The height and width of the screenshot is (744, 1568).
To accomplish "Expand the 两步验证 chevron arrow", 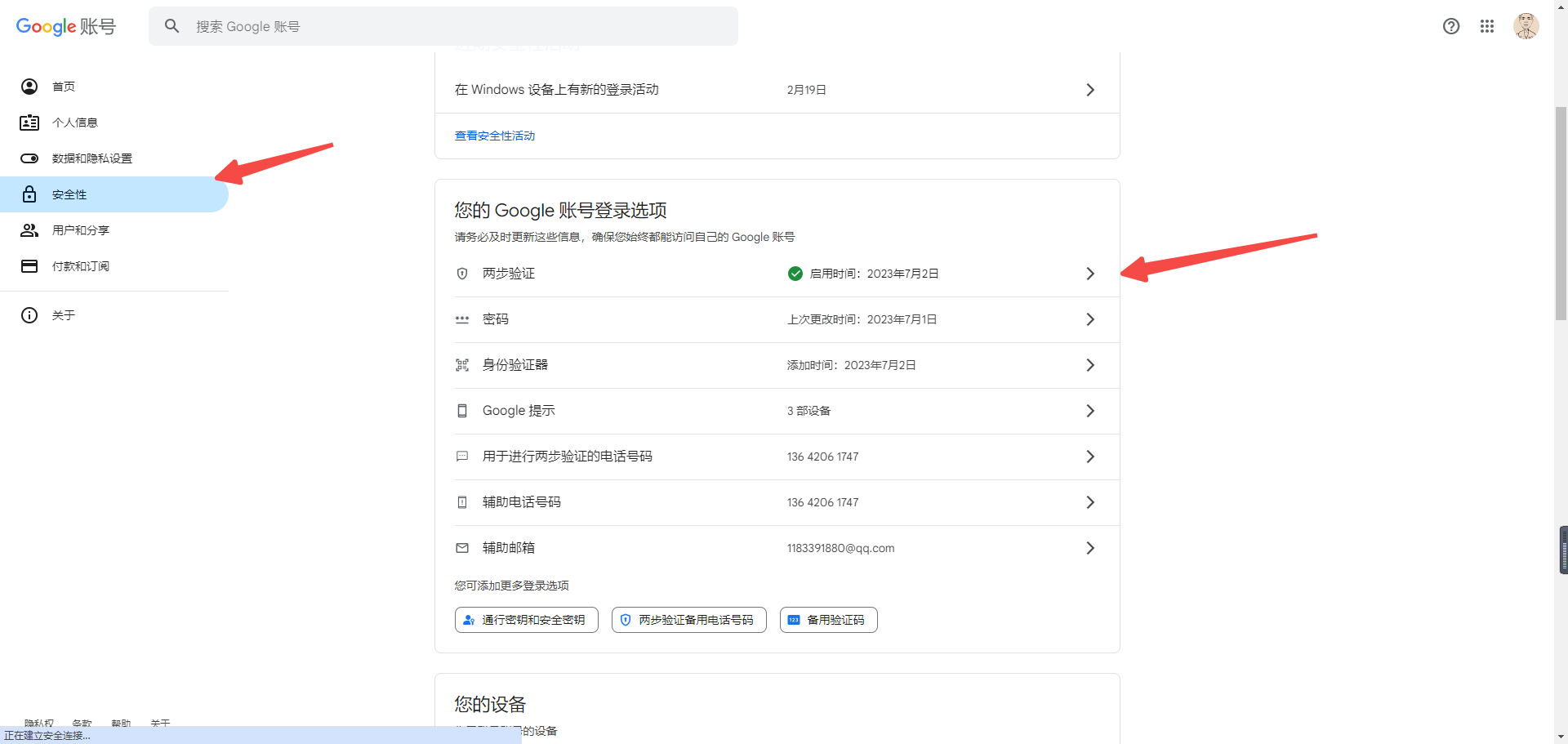I will tap(1090, 274).
